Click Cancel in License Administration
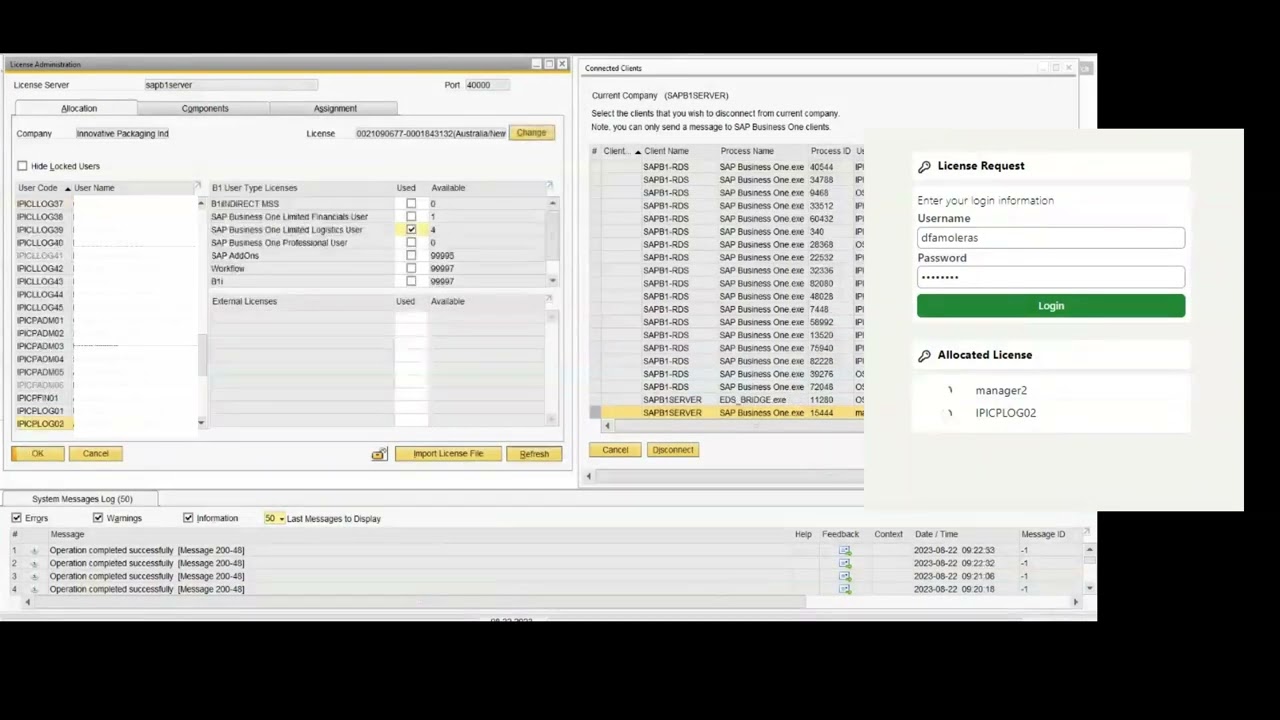 click(x=96, y=454)
